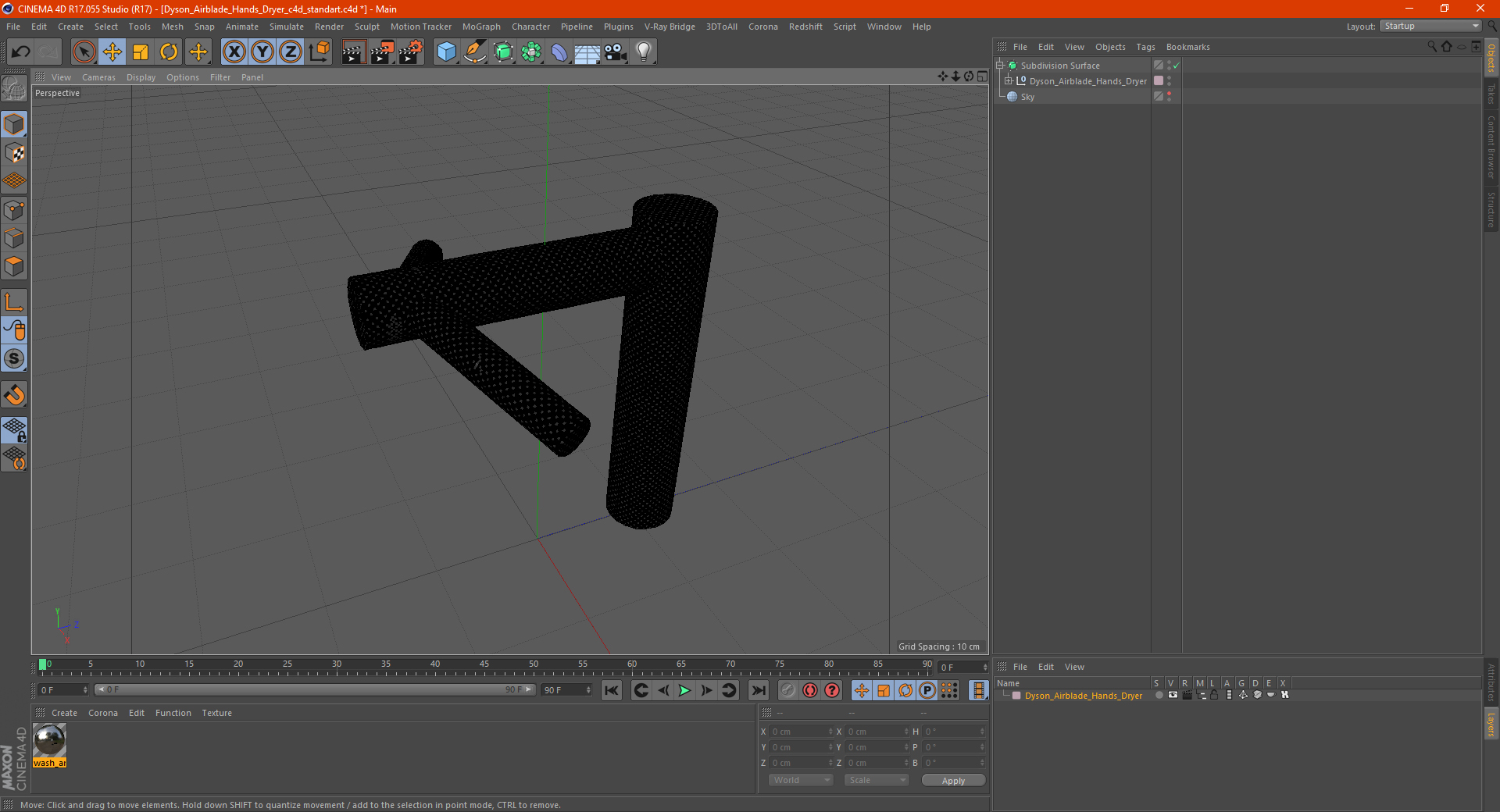
Task: Open Edit Render Settings icon
Action: 411,52
